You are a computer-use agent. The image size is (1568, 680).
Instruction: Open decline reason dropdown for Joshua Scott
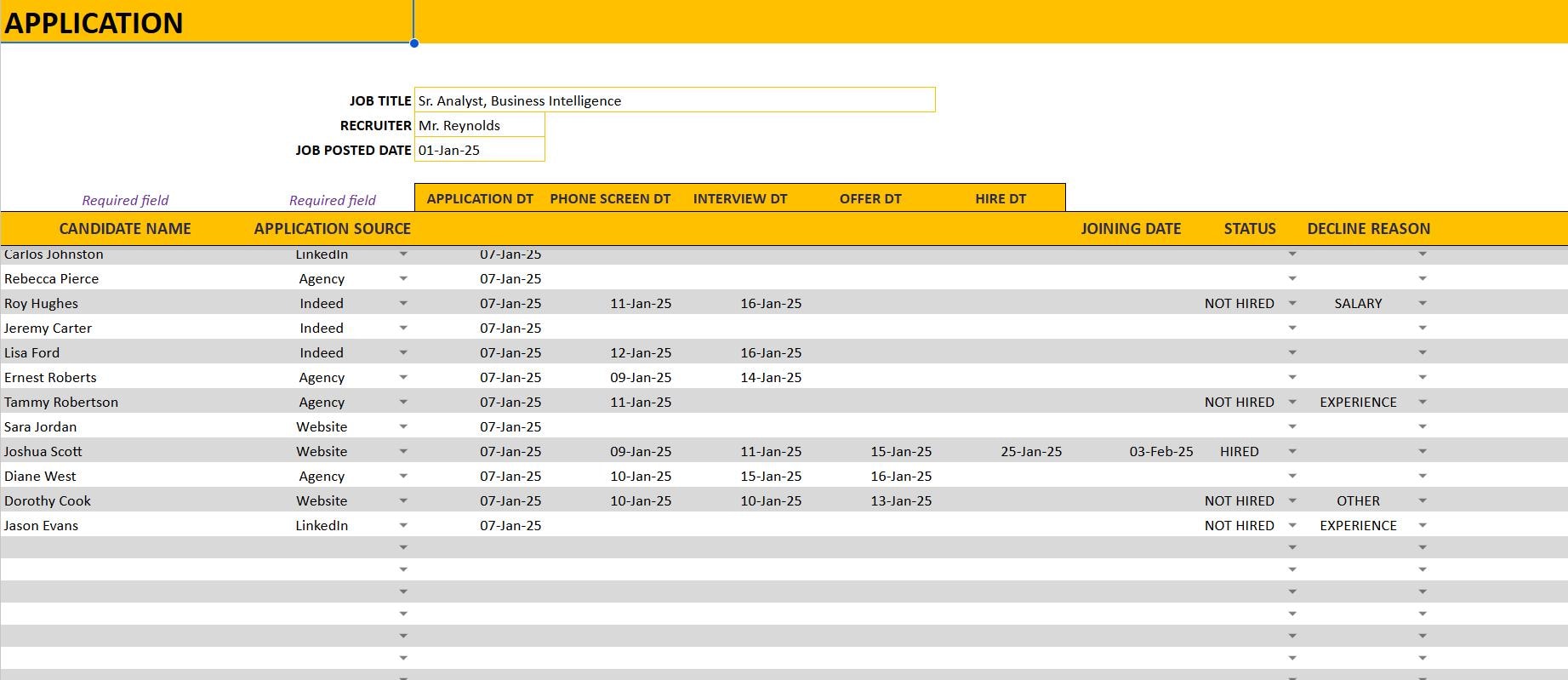pos(1423,451)
